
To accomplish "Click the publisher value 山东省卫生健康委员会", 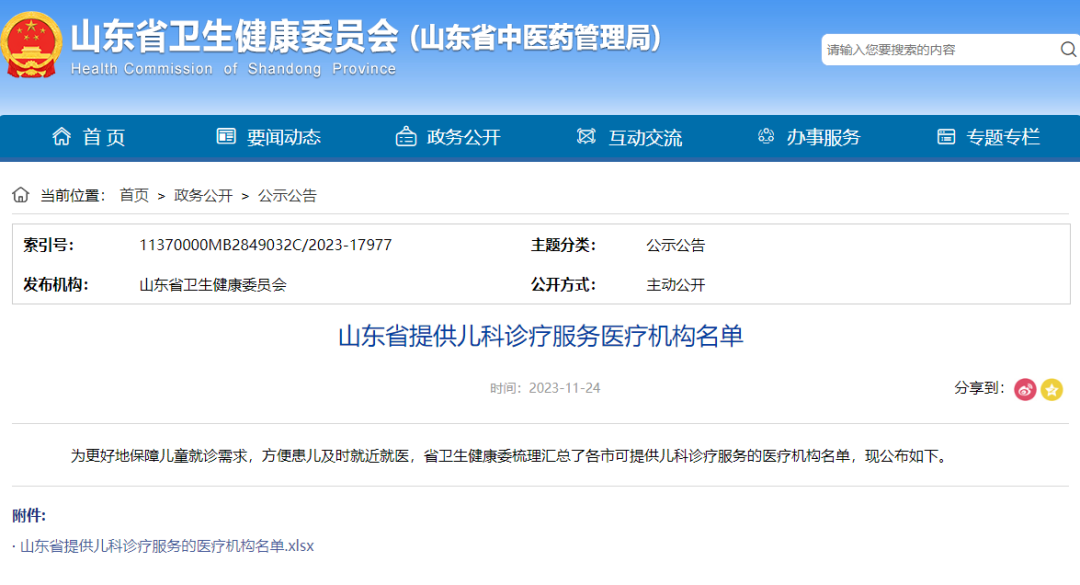I will pyautogui.click(x=213, y=285).
